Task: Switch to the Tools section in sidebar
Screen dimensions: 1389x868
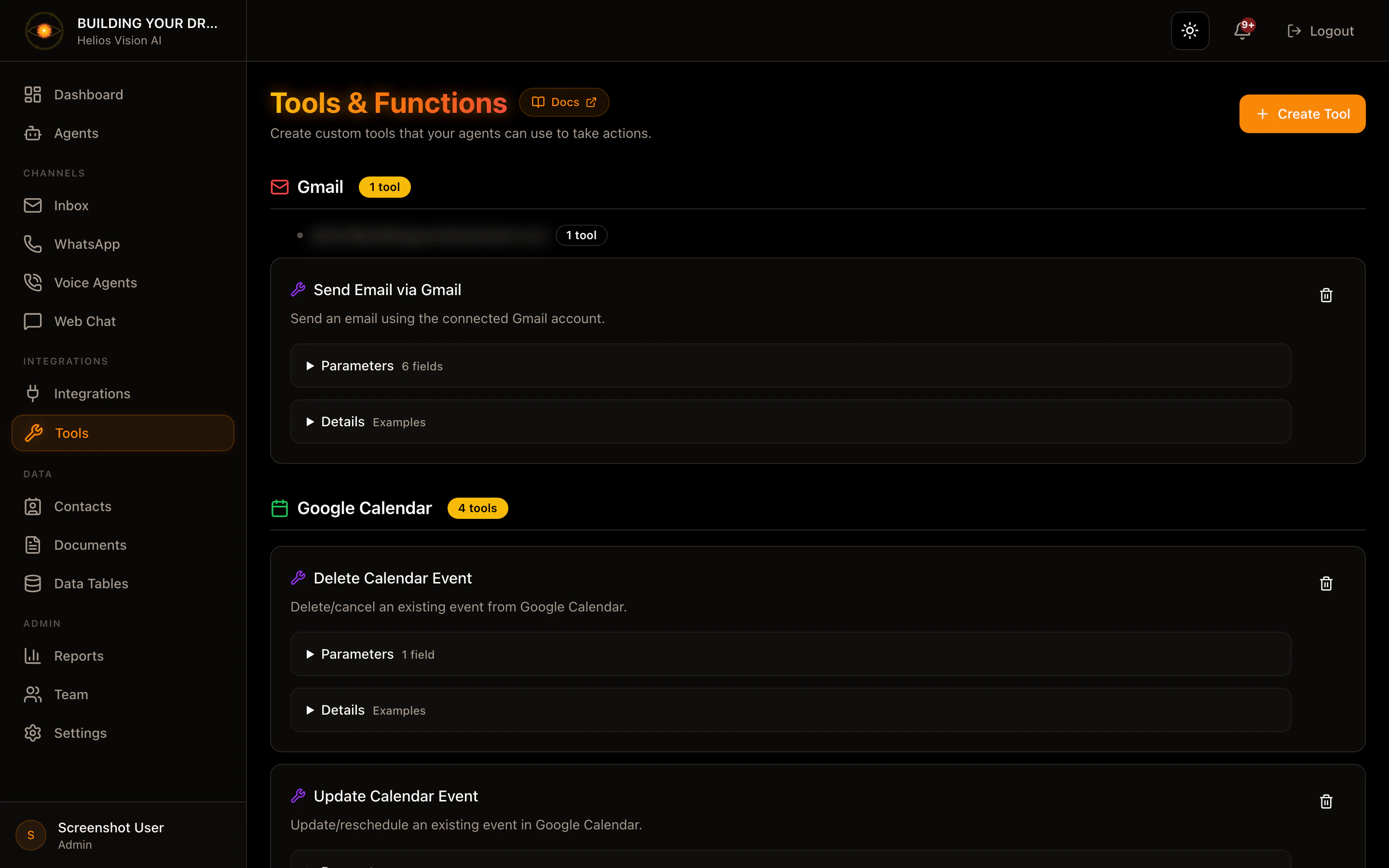Action: (x=71, y=433)
